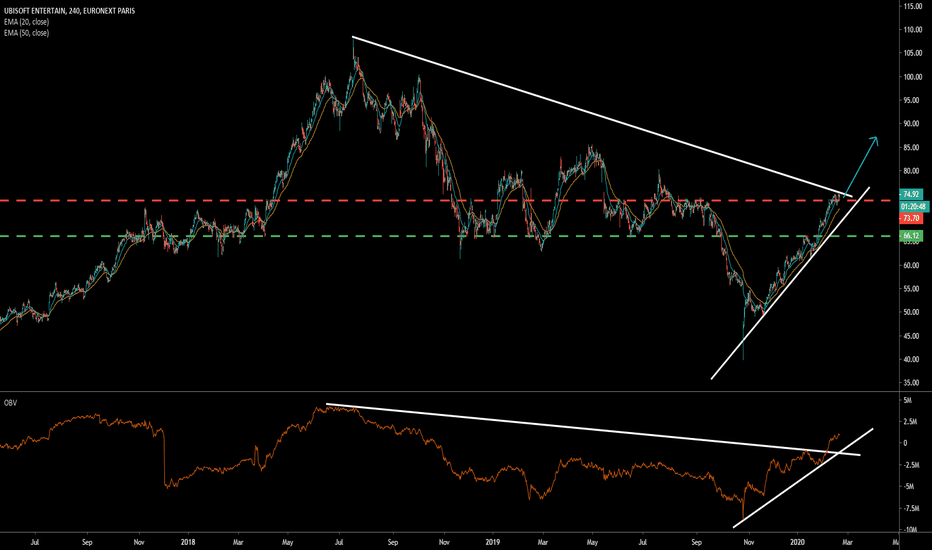The height and width of the screenshot is (550, 932).
Task: Click the 95.00 price axis label
Action: [912, 100]
